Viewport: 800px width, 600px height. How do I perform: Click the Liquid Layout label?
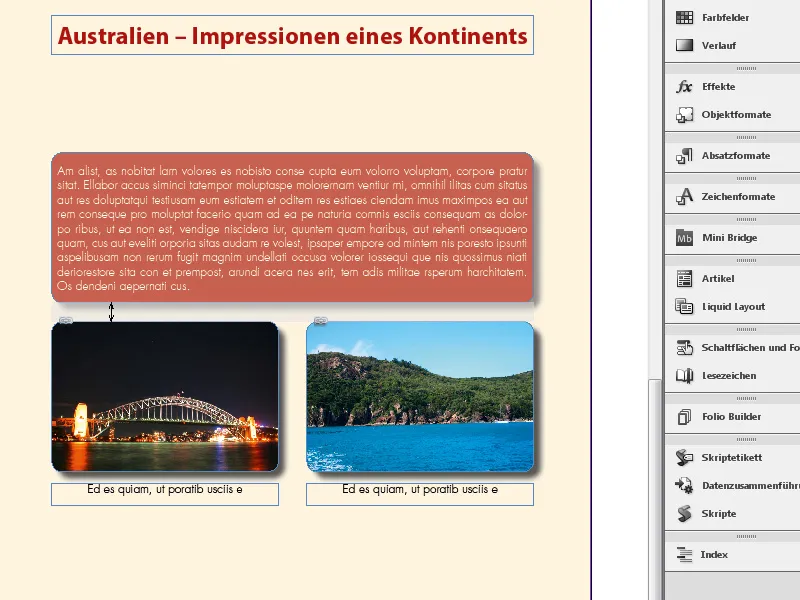click(733, 307)
